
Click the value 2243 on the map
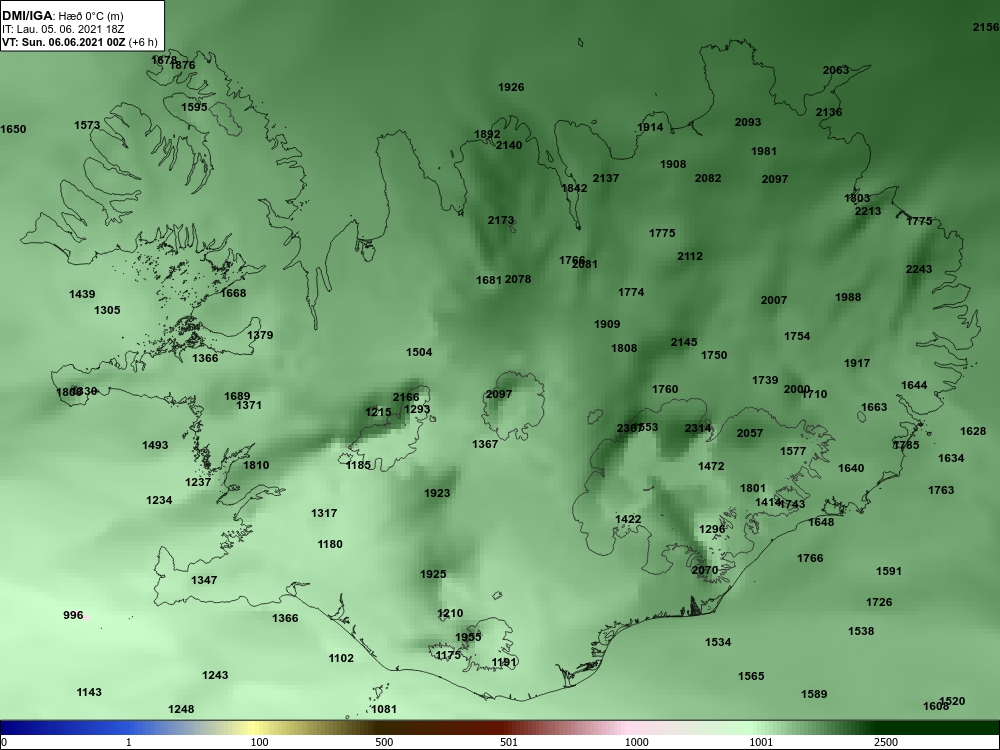[918, 269]
